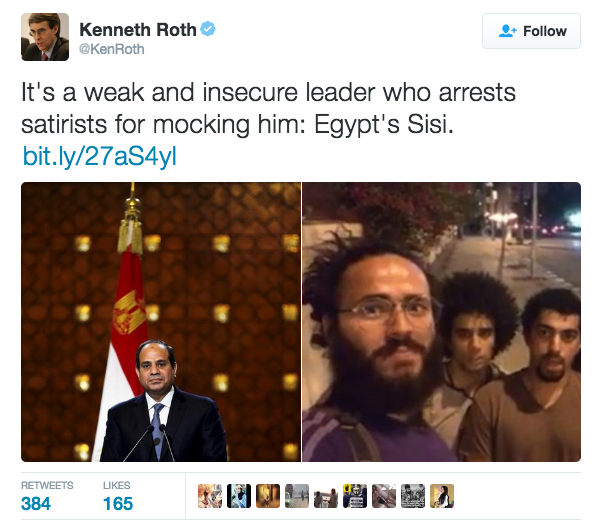Image resolution: width=607 pixels, height=522 pixels.
Task: Open the photo of Sisi at podium
Action: [161, 322]
